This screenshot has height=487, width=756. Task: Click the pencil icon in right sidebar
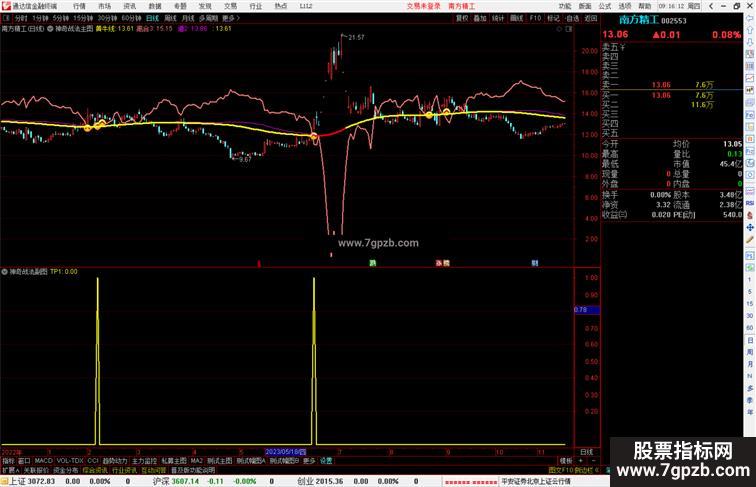(x=750, y=240)
